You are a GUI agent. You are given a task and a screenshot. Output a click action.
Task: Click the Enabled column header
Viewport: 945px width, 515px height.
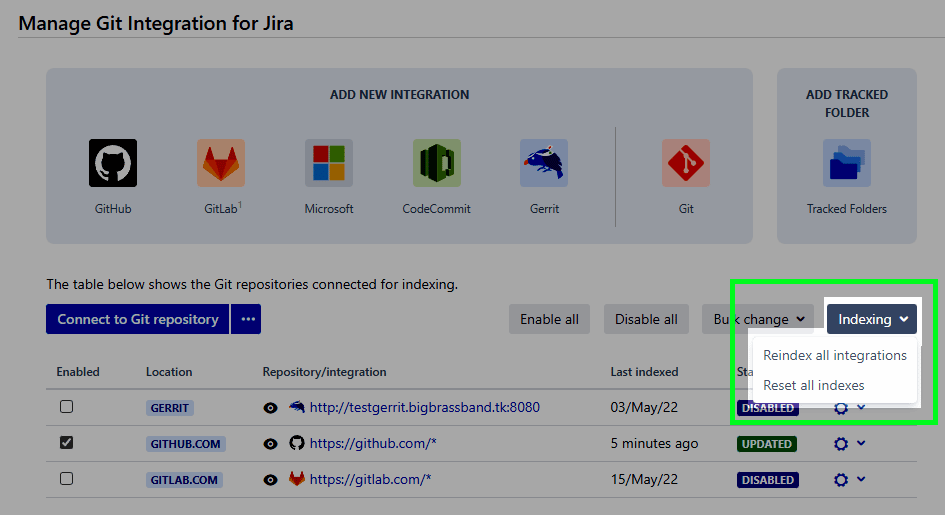tap(78, 372)
